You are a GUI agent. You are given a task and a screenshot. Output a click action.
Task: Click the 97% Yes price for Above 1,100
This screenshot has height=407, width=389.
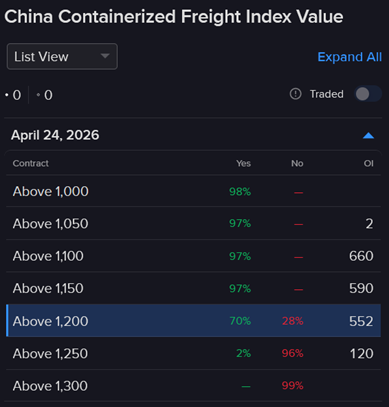coord(240,256)
